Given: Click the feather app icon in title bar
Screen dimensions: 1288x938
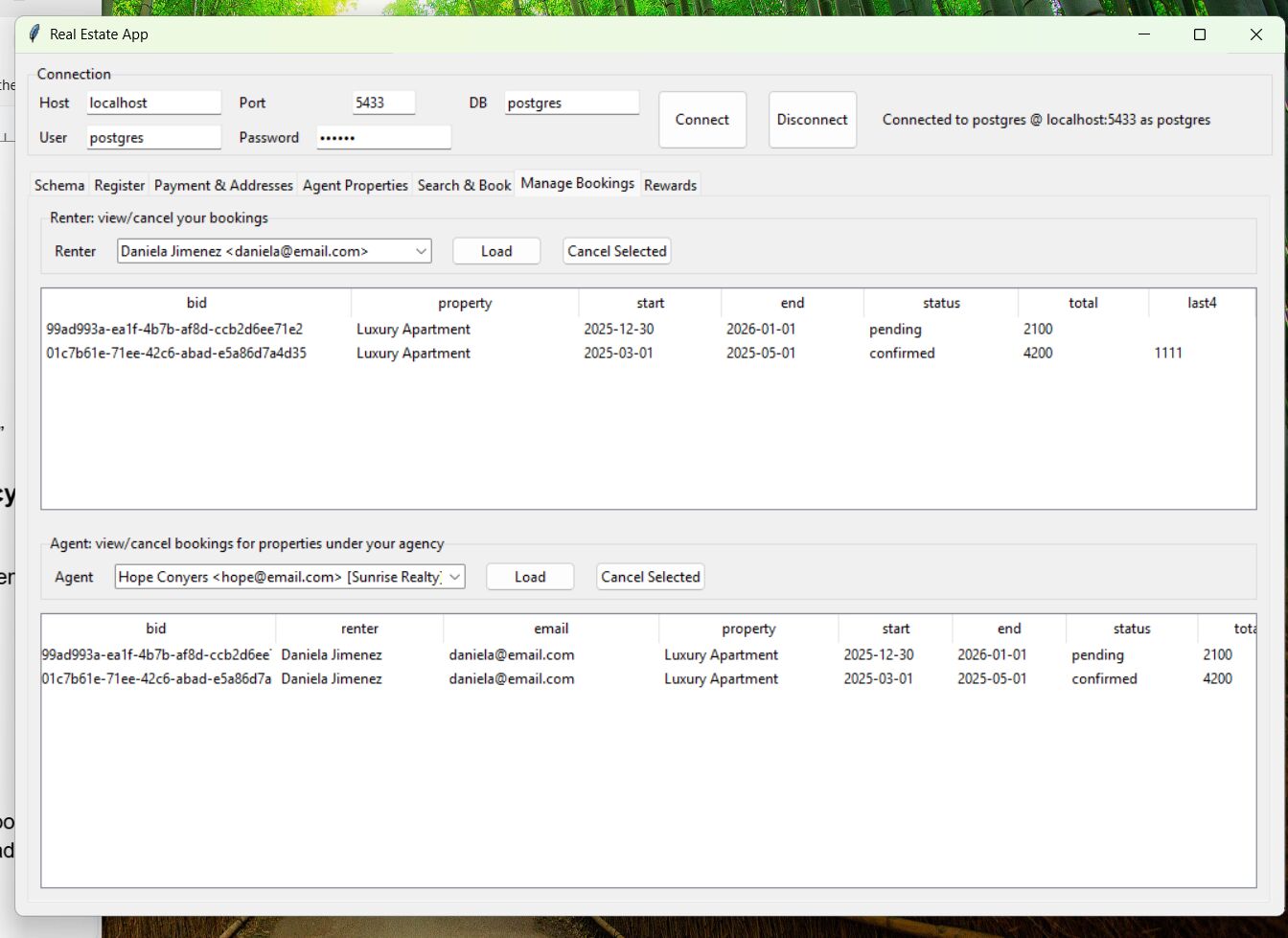Looking at the screenshot, I should [x=34, y=34].
